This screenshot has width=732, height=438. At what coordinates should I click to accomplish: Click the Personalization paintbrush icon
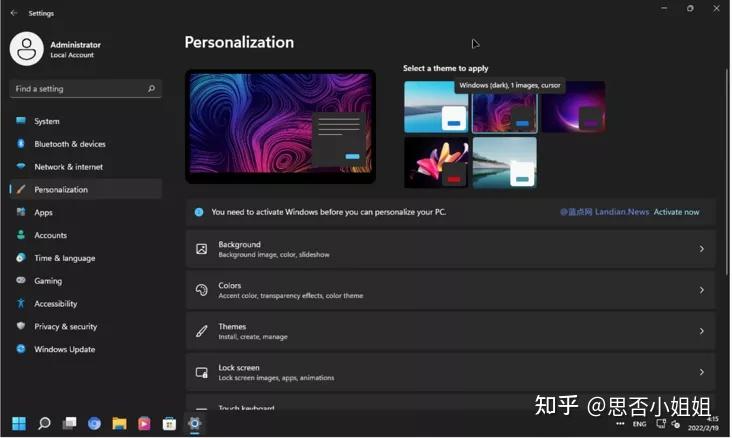[21, 189]
